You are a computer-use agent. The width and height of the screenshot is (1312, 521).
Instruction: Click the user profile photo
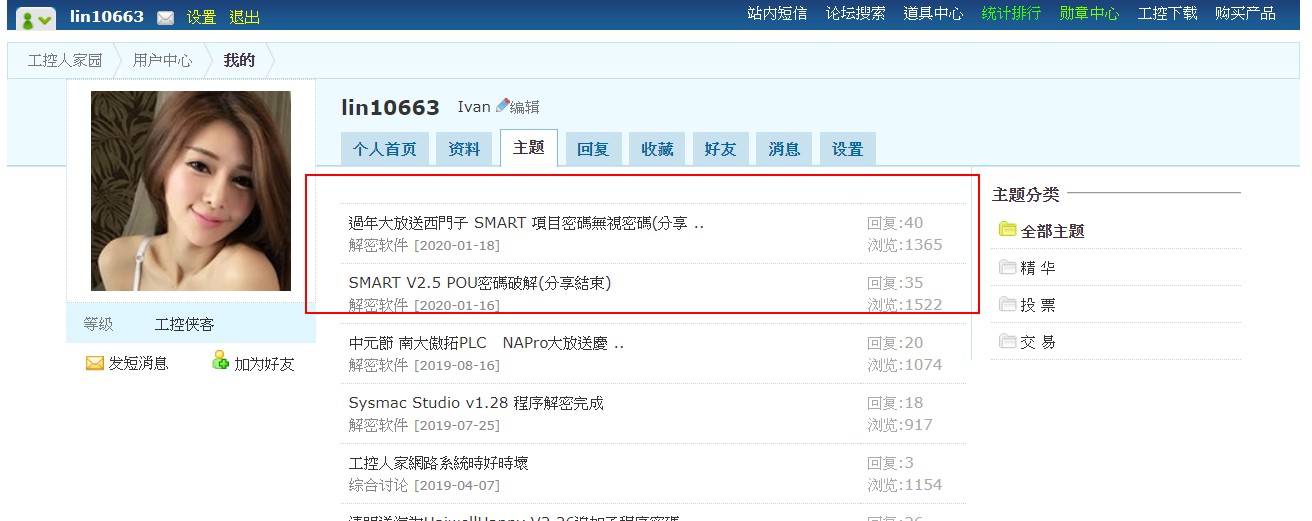(x=191, y=191)
